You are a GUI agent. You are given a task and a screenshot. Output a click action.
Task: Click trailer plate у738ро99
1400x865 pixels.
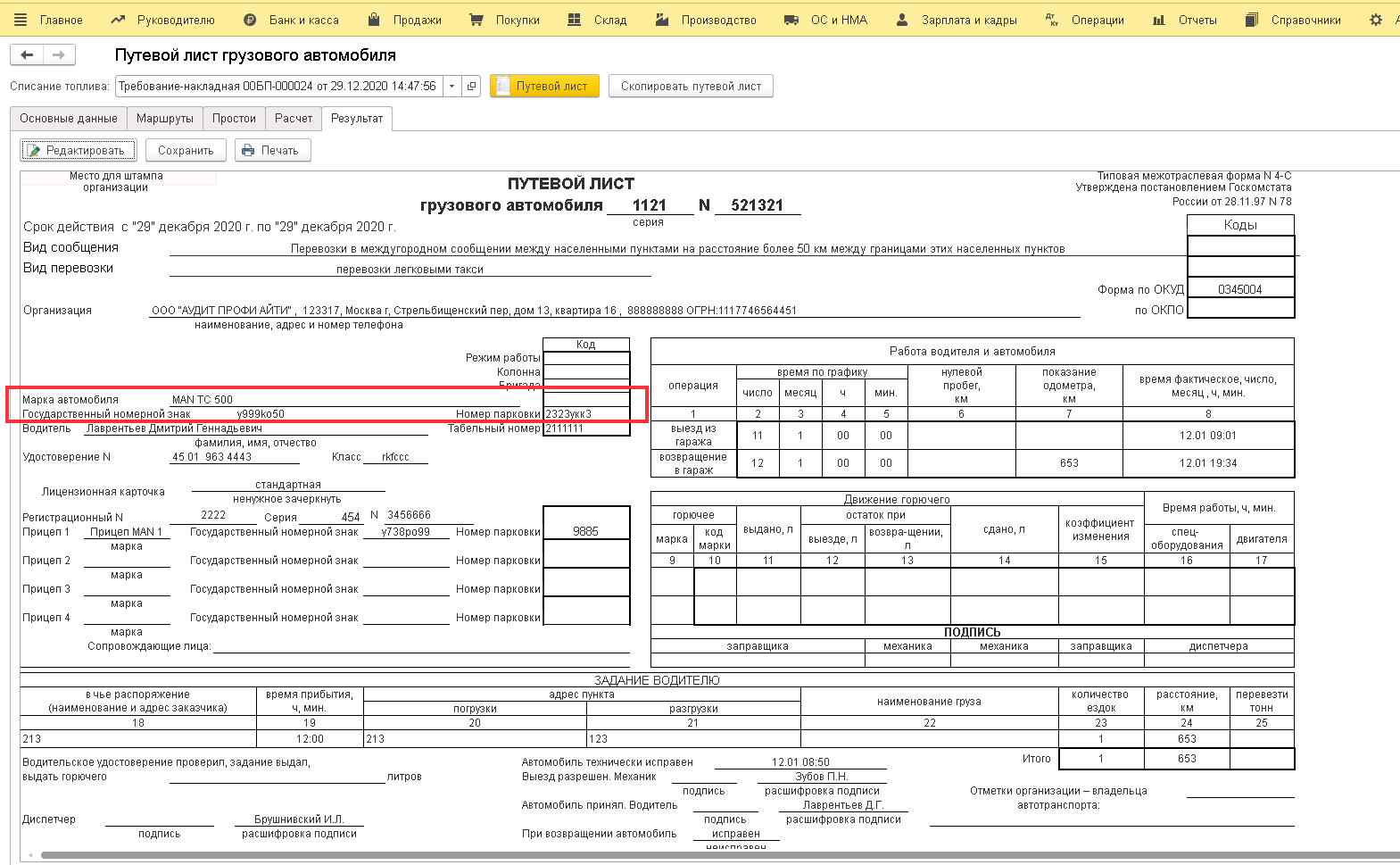click(405, 532)
